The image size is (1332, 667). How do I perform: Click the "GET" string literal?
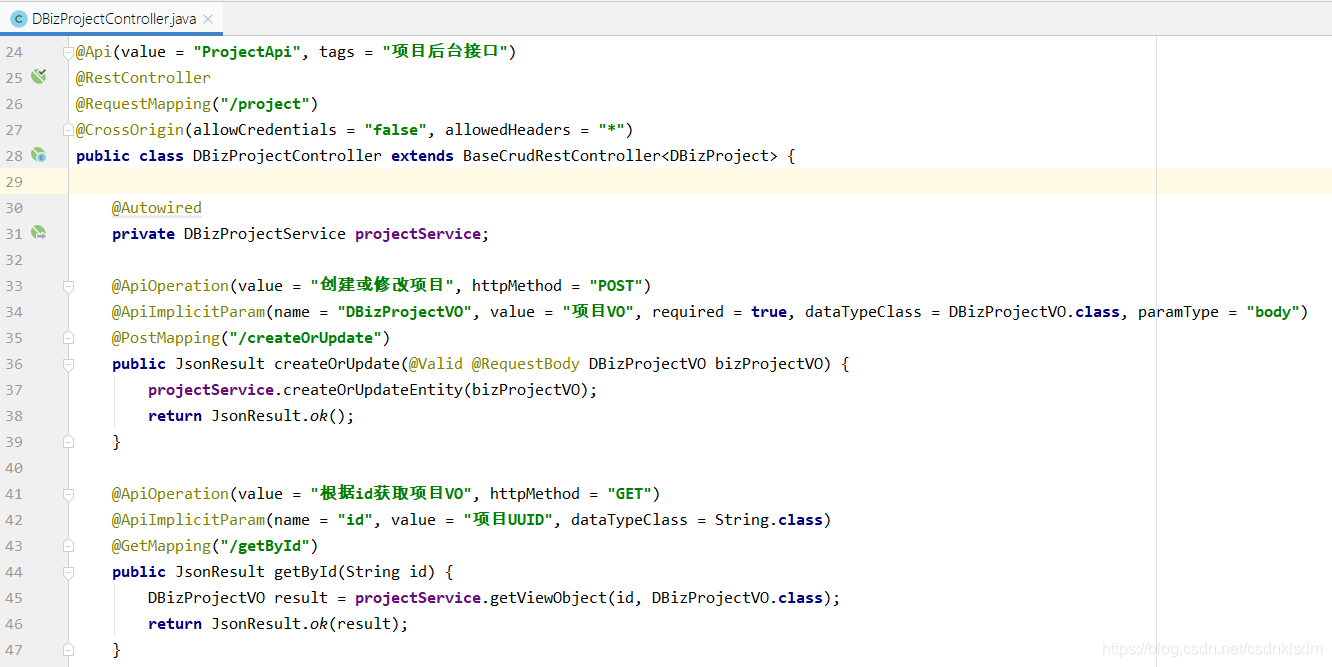(x=629, y=493)
